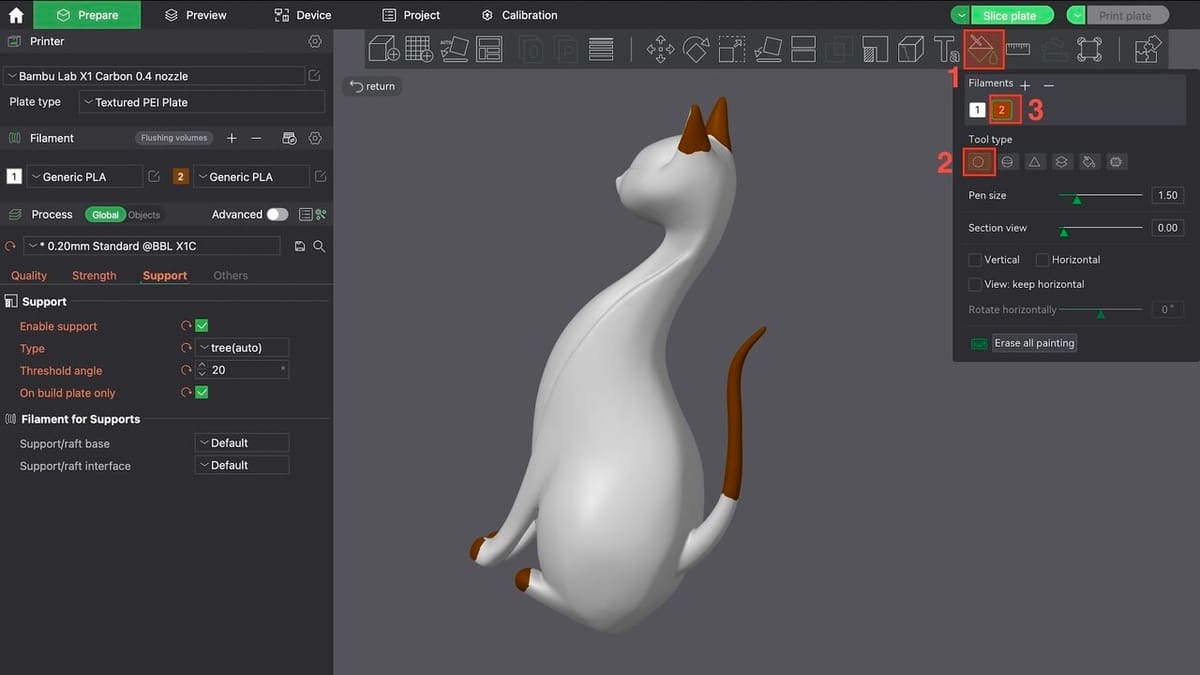Open the Plate type dropdown

pos(202,102)
